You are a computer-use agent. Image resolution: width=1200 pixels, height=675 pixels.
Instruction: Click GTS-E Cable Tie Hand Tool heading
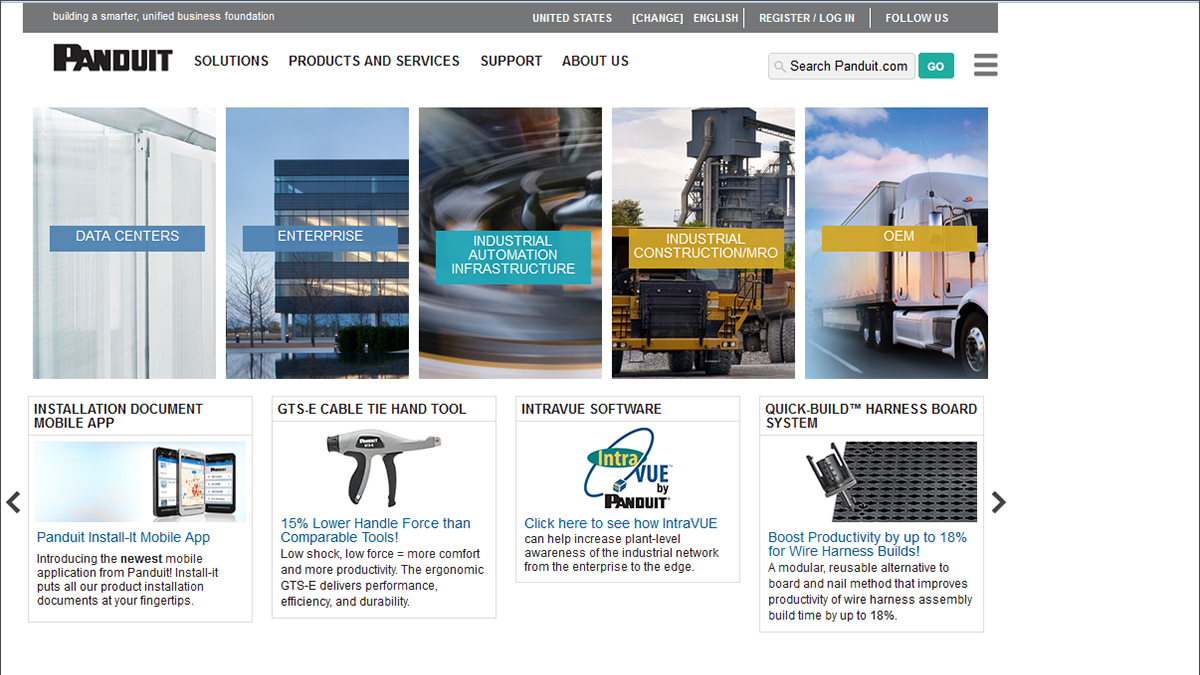pyautogui.click(x=373, y=409)
